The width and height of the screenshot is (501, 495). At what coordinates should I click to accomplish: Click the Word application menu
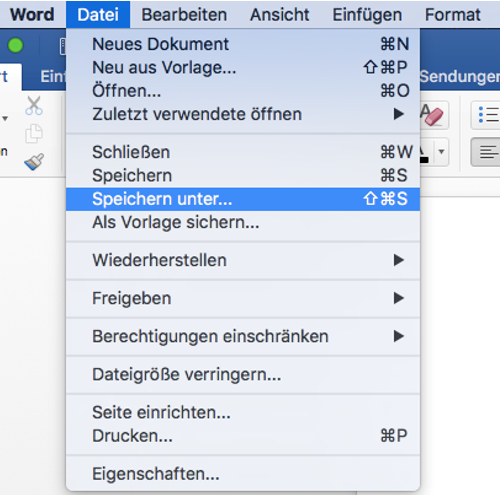pos(32,15)
